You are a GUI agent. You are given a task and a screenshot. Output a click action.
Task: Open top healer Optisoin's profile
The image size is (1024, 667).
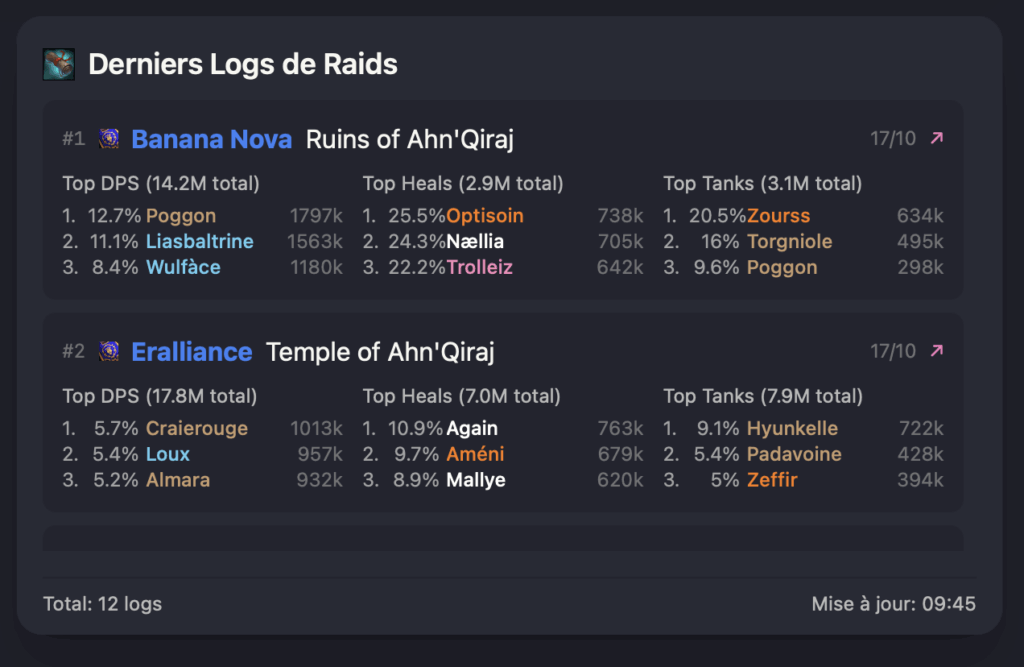[x=485, y=216]
